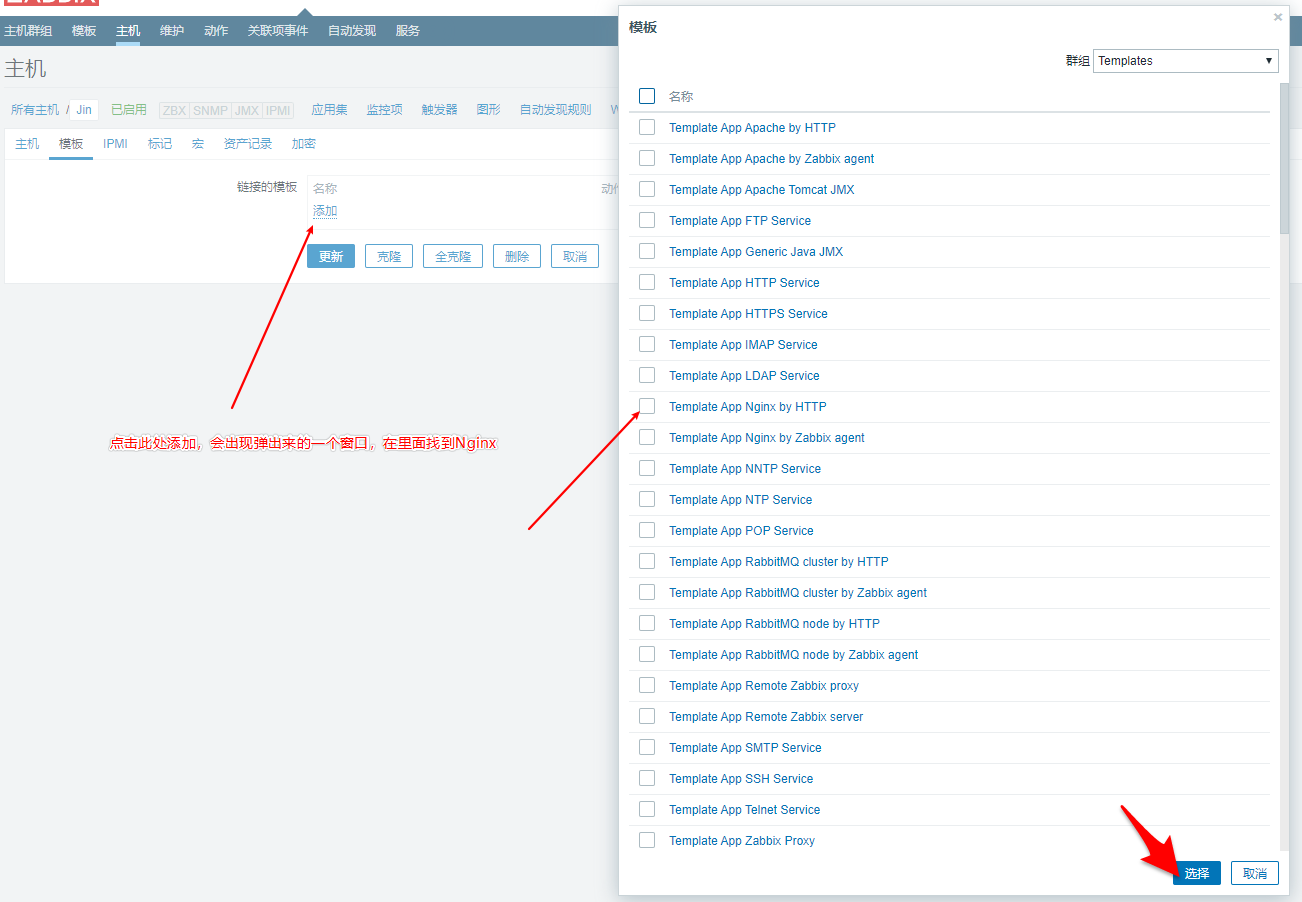The width and height of the screenshot is (1302, 902).
Task: Open 关联项事件 menu
Action: (278, 31)
